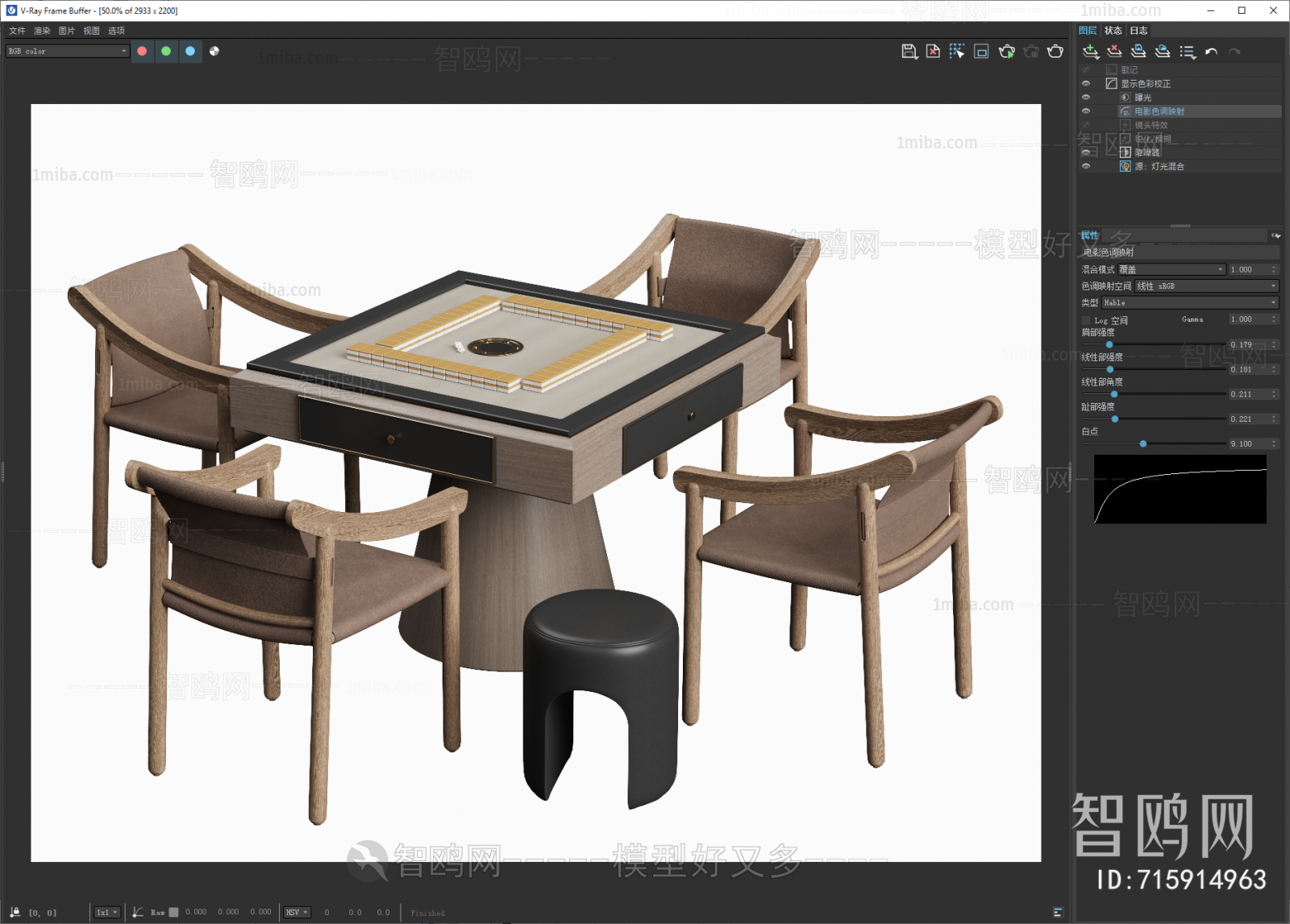Click the 灯光混合 light mix layer icon
The height and width of the screenshot is (924, 1290).
pyautogui.click(x=1126, y=166)
